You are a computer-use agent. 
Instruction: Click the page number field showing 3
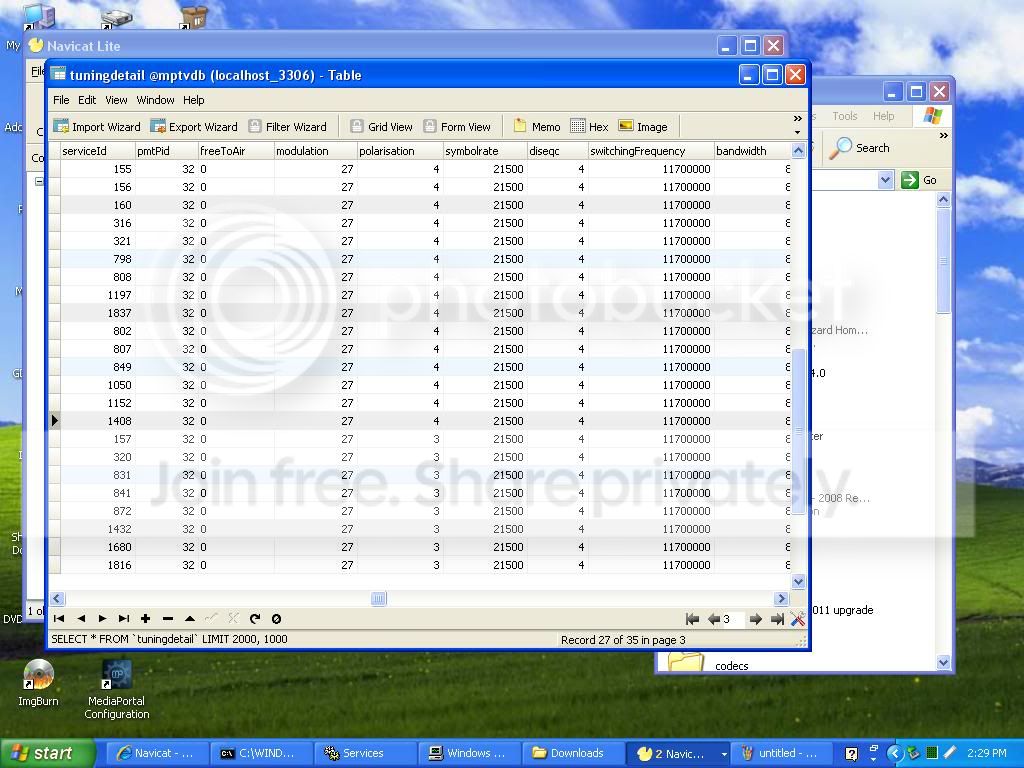pos(733,619)
